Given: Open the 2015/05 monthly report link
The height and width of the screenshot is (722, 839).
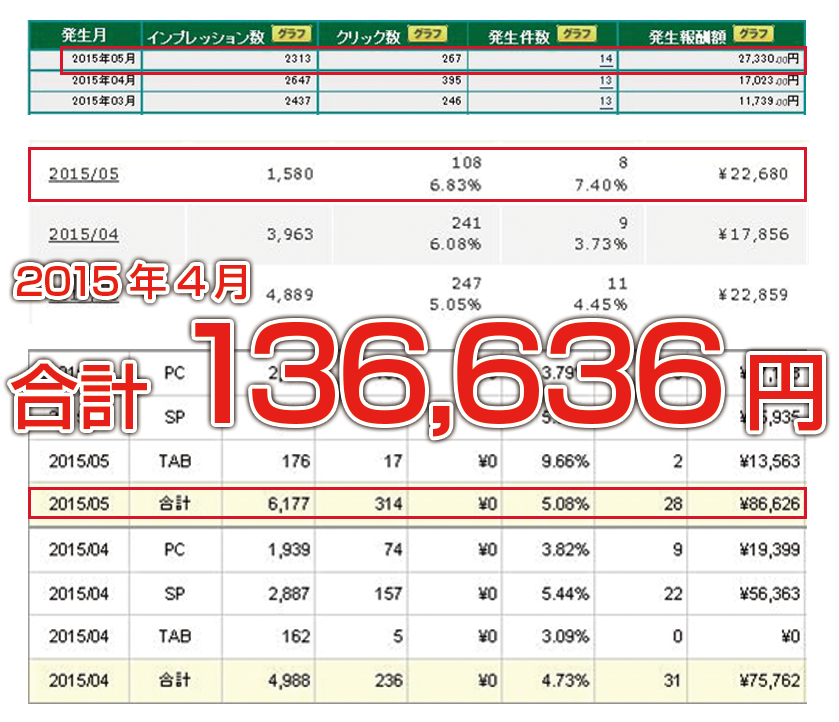Looking at the screenshot, I should (83, 175).
